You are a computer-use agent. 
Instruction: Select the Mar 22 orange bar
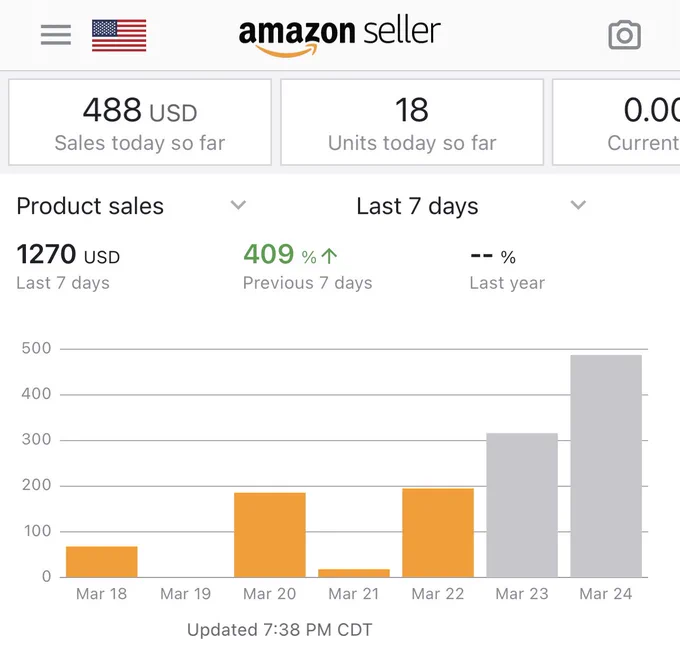pyautogui.click(x=438, y=532)
